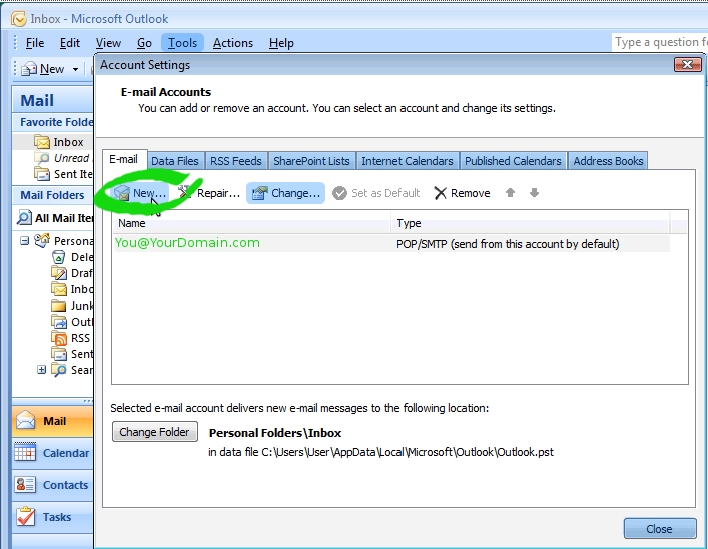The image size is (708, 549).
Task: Select the E-mail tab
Action: tap(124, 159)
